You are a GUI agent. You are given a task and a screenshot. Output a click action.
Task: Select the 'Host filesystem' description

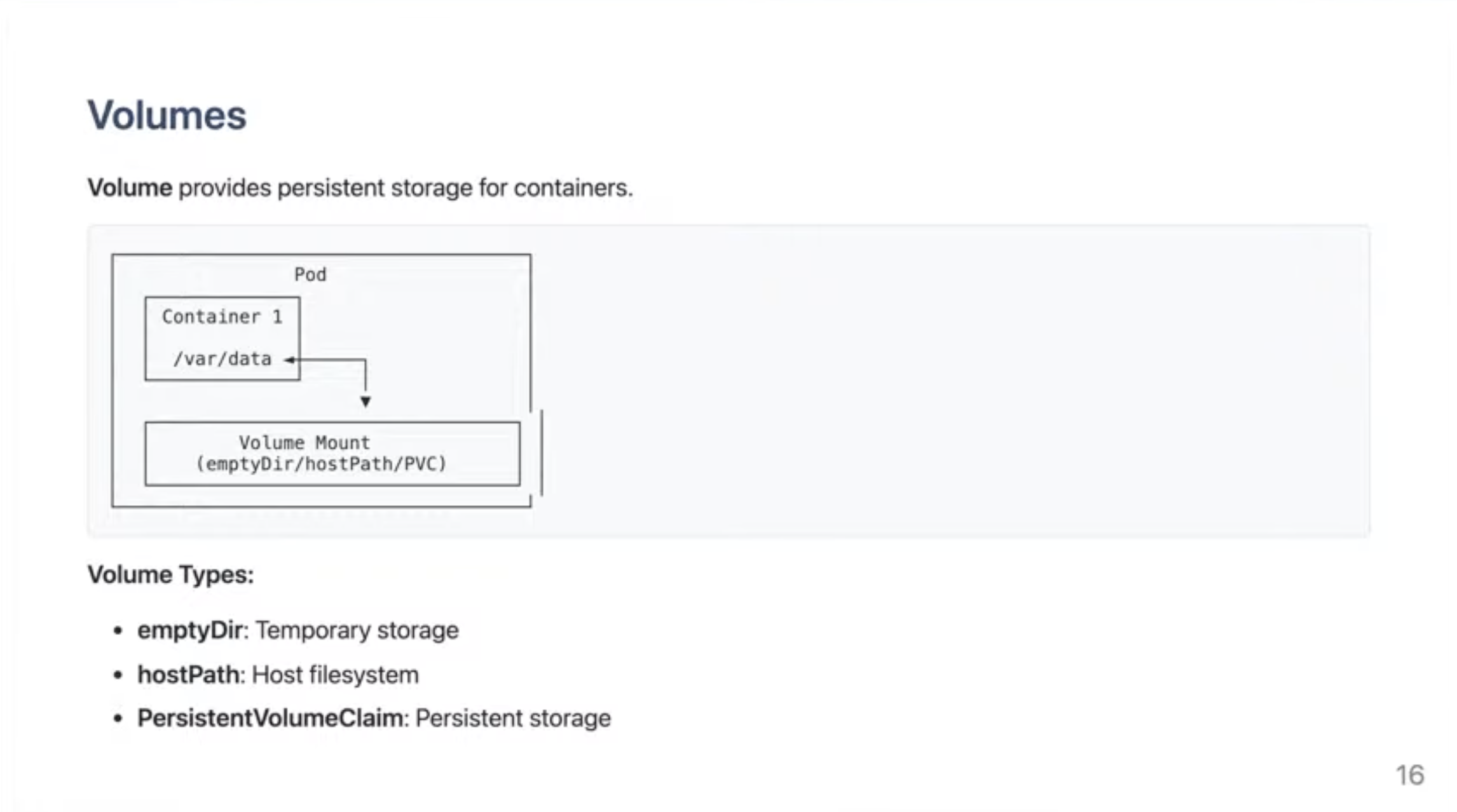pyautogui.click(x=335, y=675)
